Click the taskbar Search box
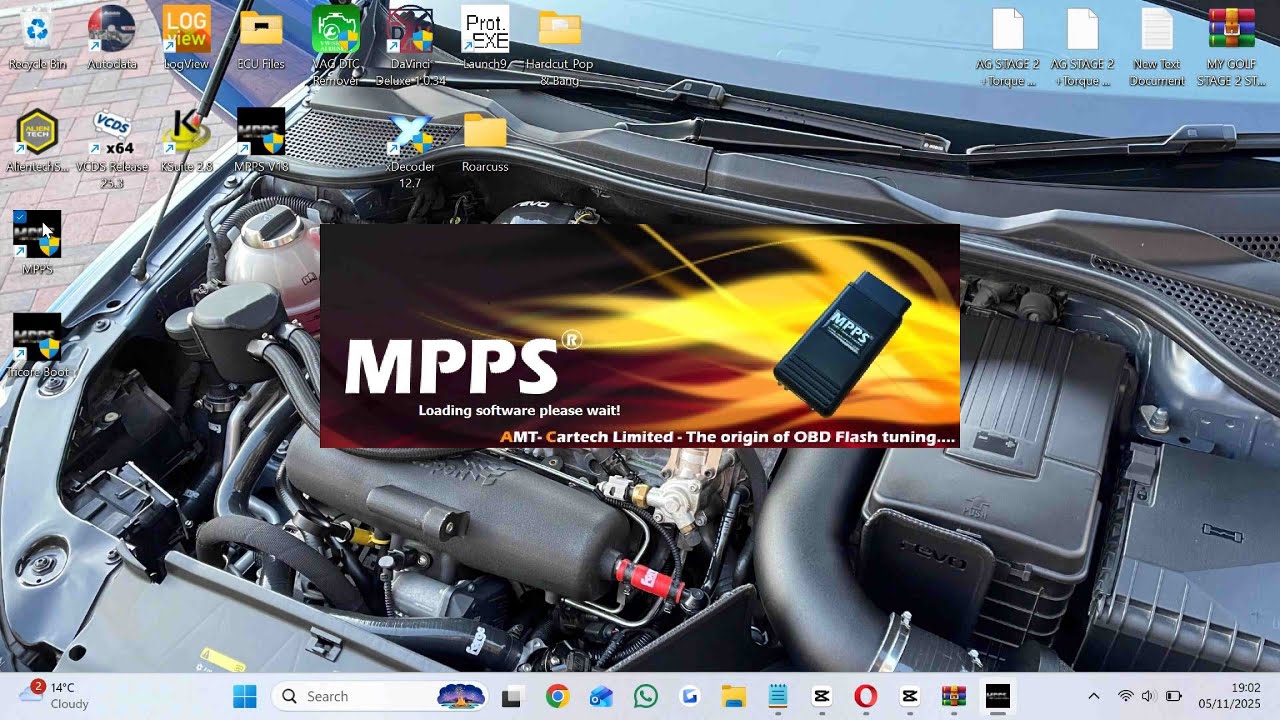The width and height of the screenshot is (1280, 720). click(x=380, y=697)
